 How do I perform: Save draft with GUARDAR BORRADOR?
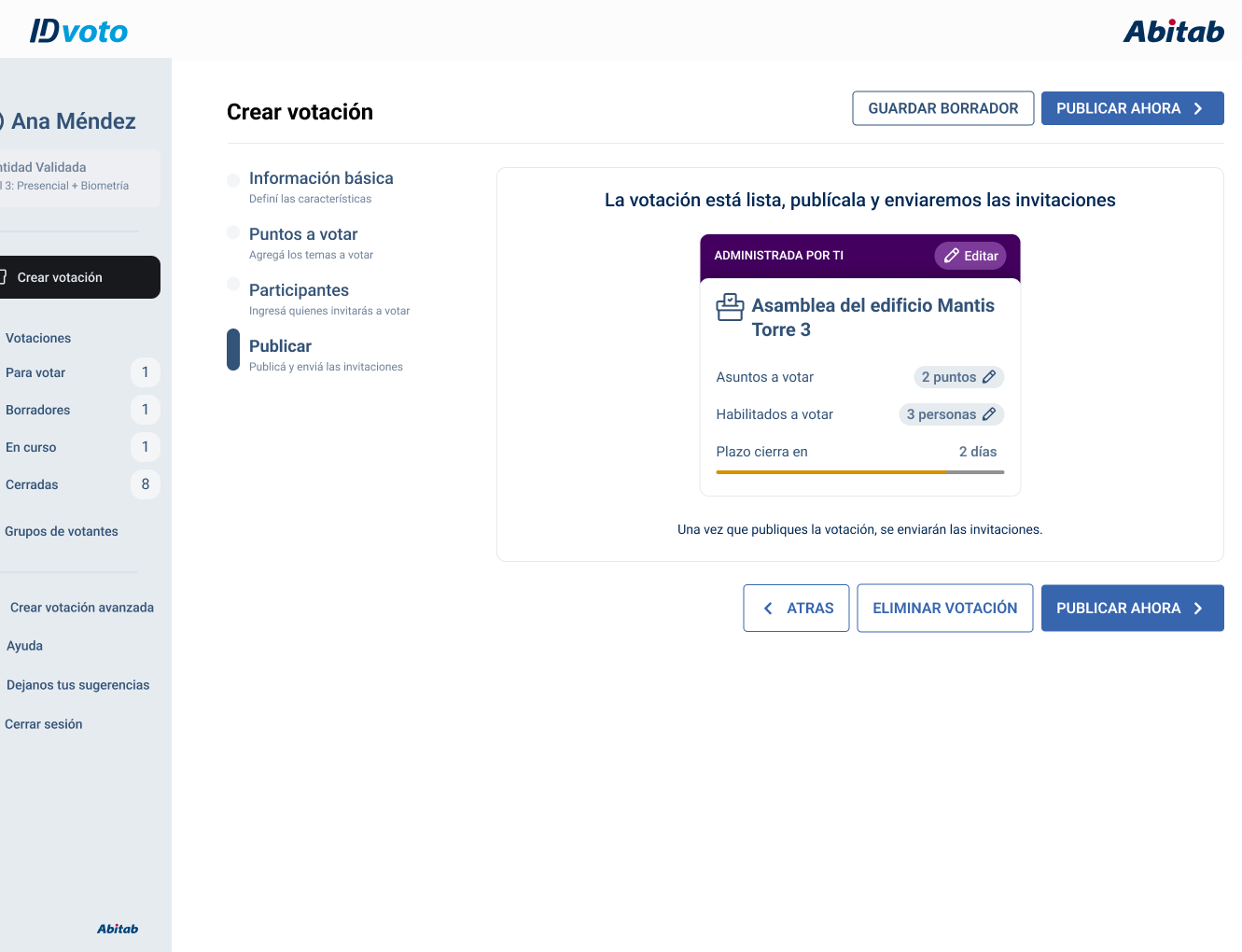[x=942, y=108]
